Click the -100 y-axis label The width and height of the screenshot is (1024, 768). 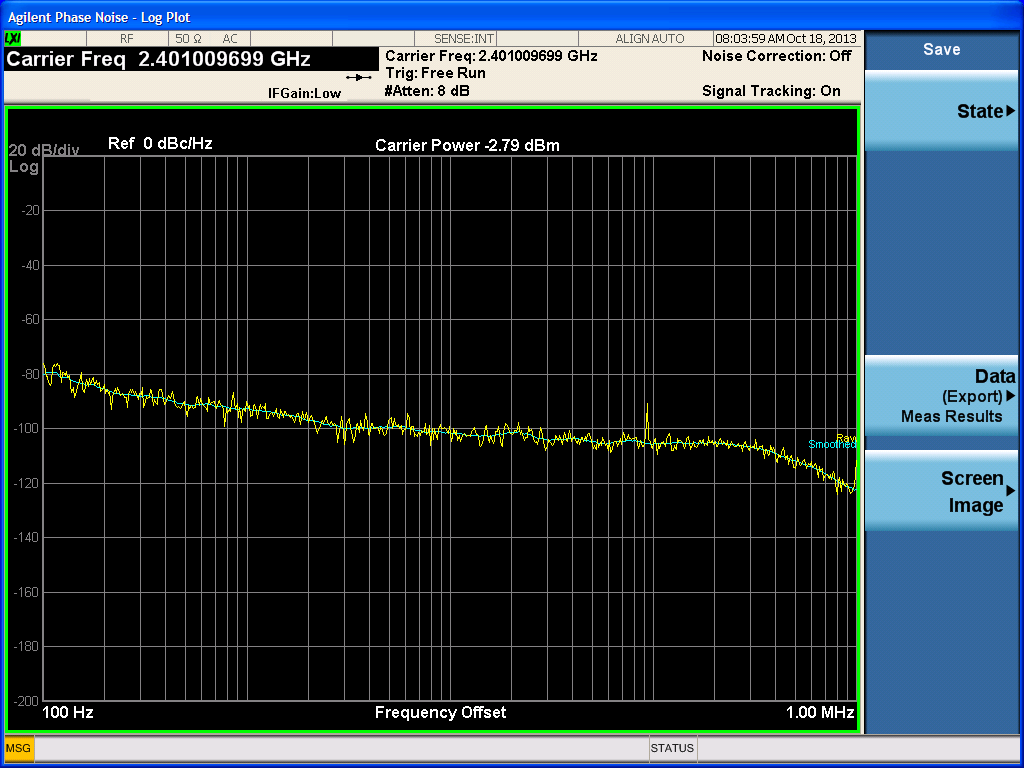click(25, 428)
